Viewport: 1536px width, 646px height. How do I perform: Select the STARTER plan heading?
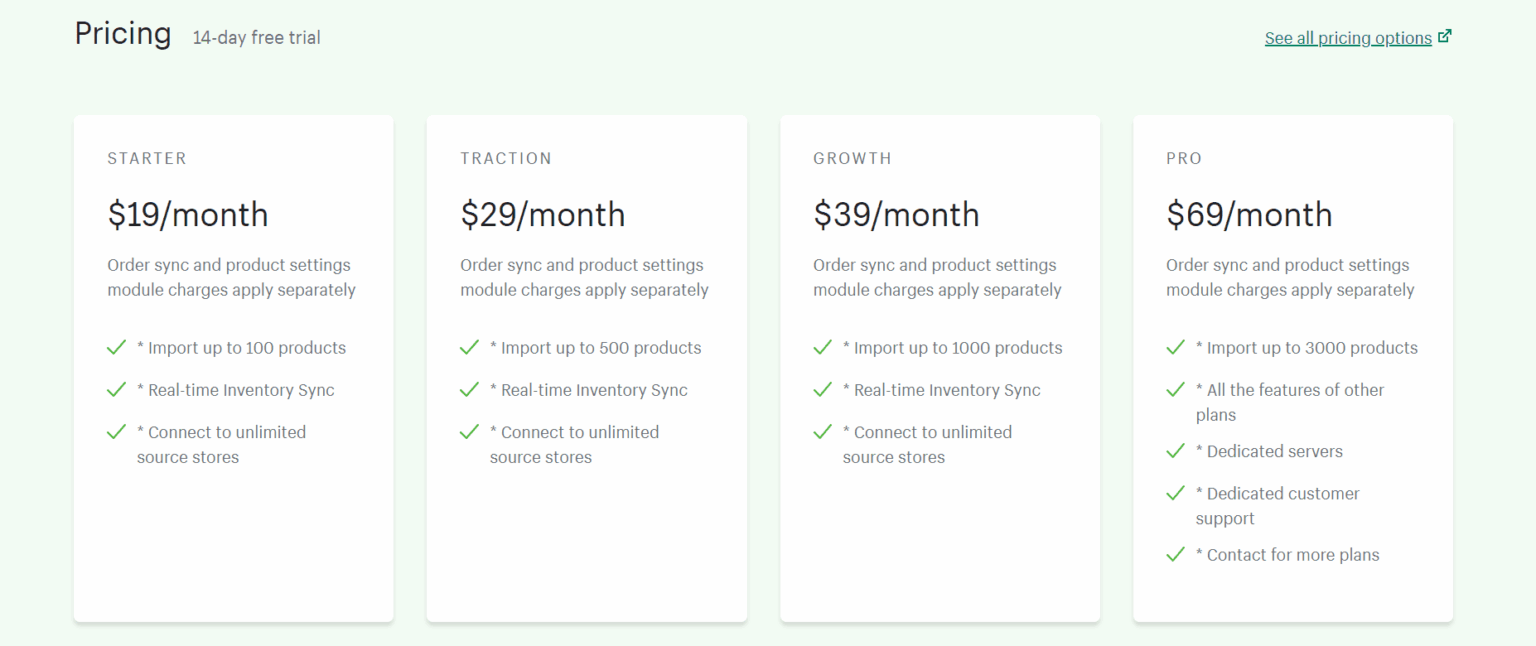[x=147, y=158]
